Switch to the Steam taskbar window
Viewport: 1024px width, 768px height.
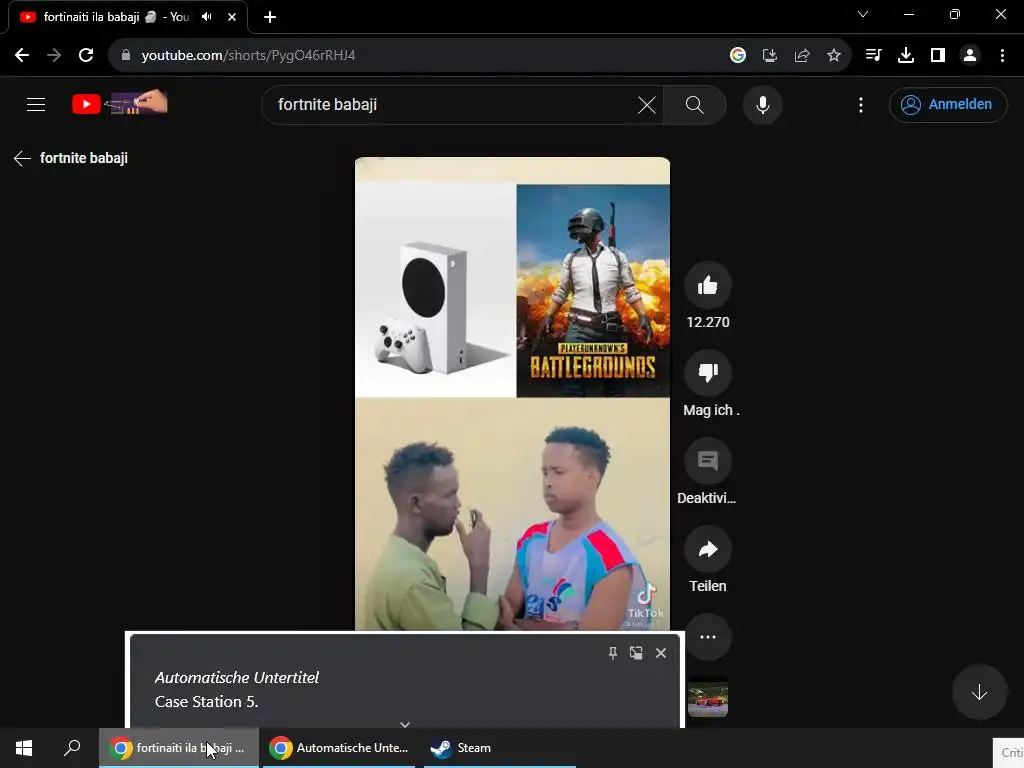point(500,748)
